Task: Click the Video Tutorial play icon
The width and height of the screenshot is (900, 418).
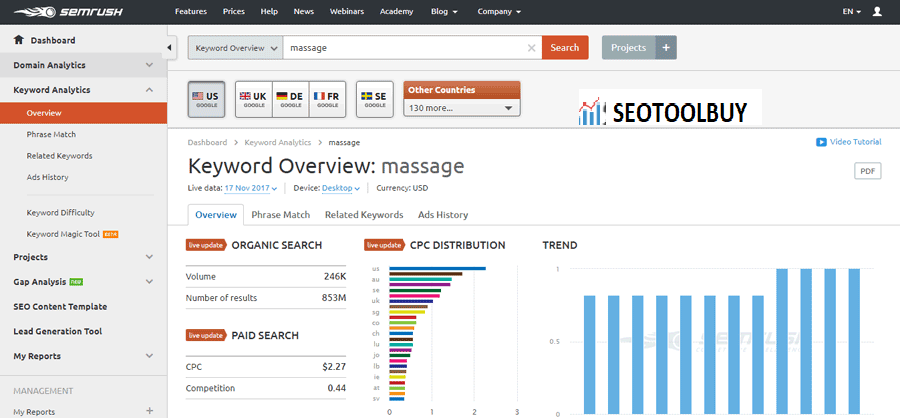Action: [821, 142]
